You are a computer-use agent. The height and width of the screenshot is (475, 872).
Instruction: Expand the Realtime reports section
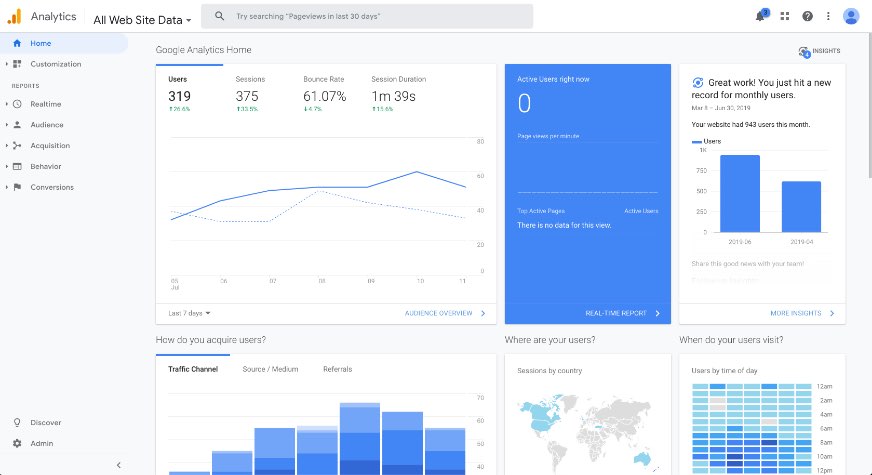coord(46,104)
